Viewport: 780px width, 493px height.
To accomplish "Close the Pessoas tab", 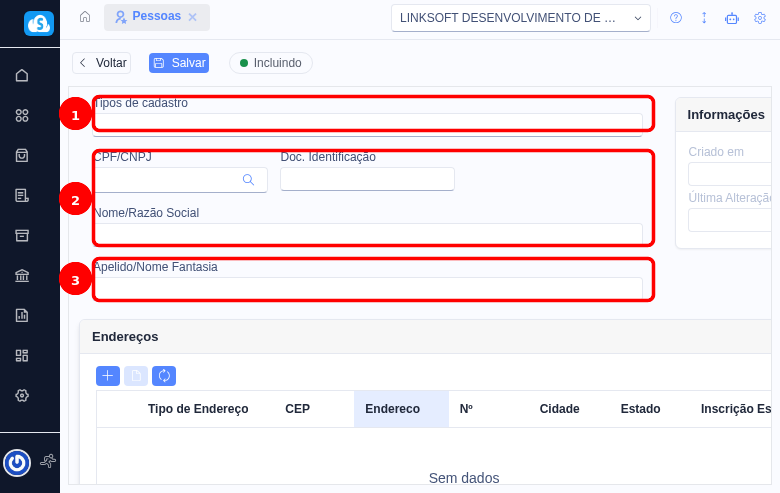I will 193,17.
